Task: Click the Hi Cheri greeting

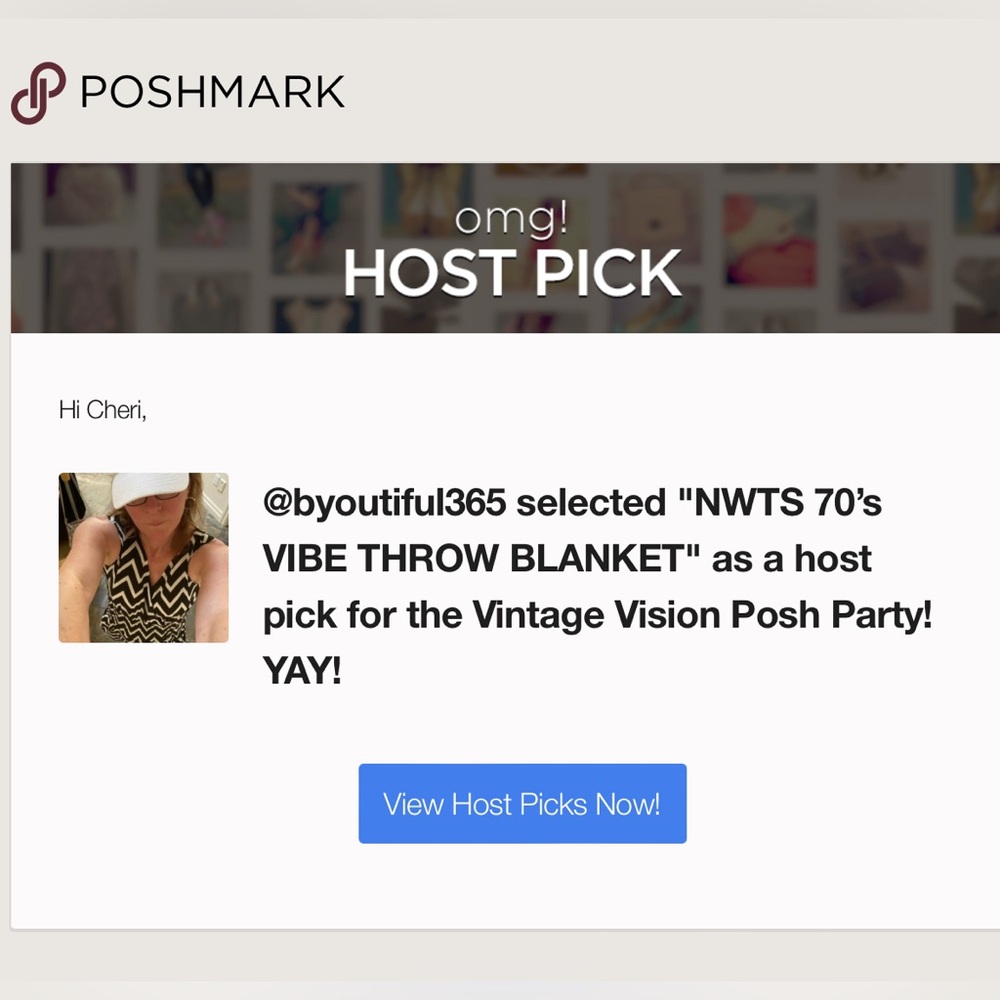Action: 103,410
